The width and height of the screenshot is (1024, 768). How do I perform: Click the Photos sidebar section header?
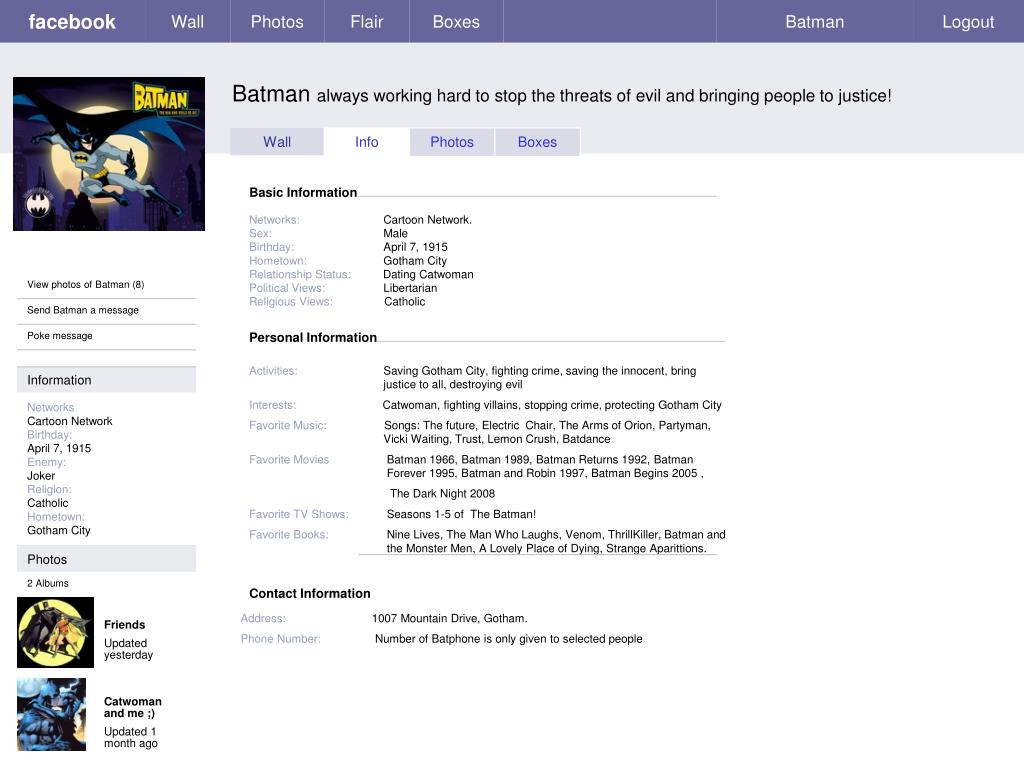point(106,559)
